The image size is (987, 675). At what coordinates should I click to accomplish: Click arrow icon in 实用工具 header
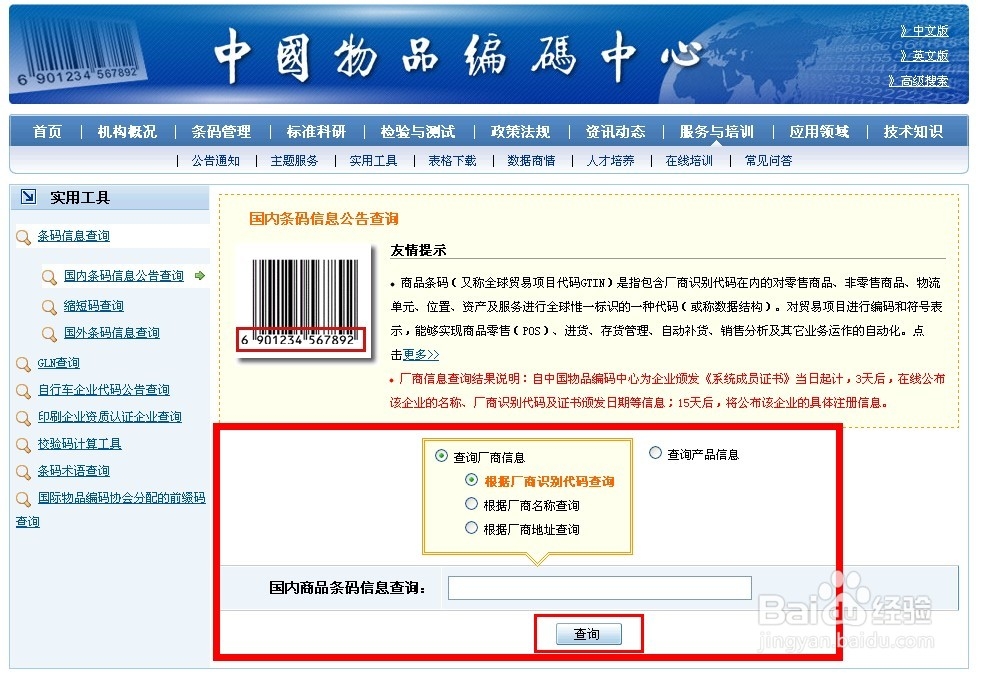[x=28, y=197]
